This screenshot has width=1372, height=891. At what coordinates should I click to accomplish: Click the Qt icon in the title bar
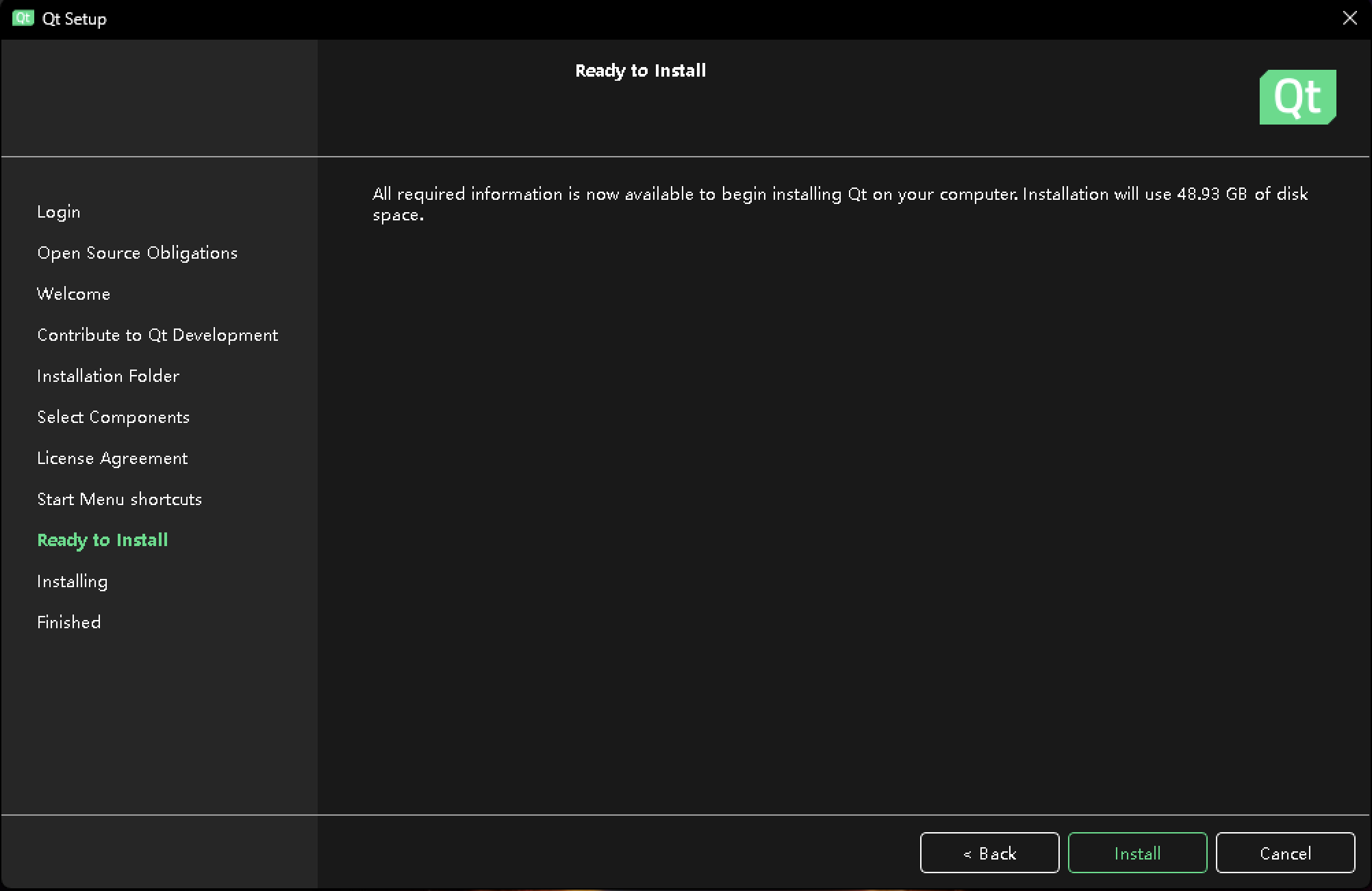pos(23,18)
